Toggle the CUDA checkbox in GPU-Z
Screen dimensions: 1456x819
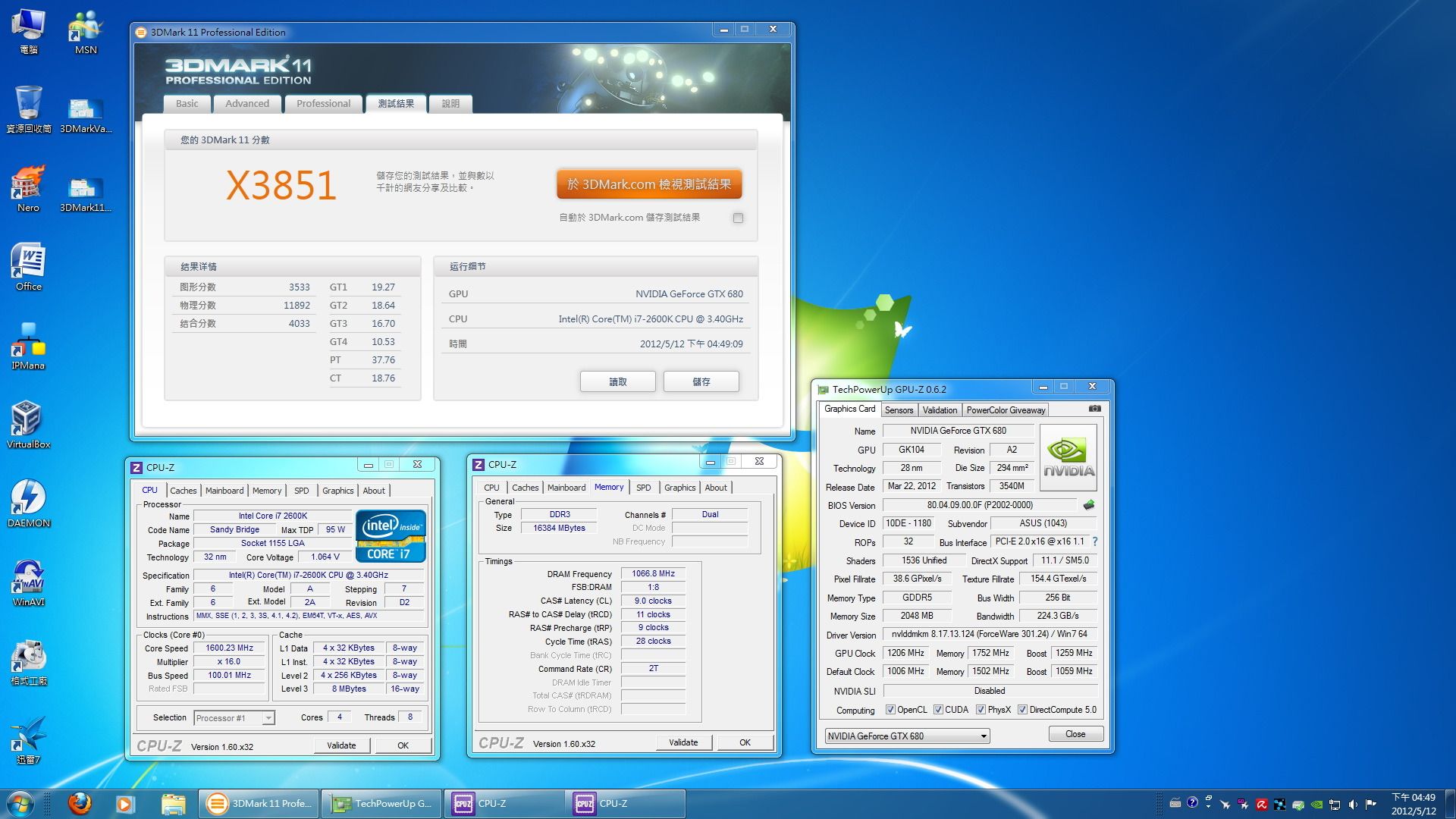point(938,710)
